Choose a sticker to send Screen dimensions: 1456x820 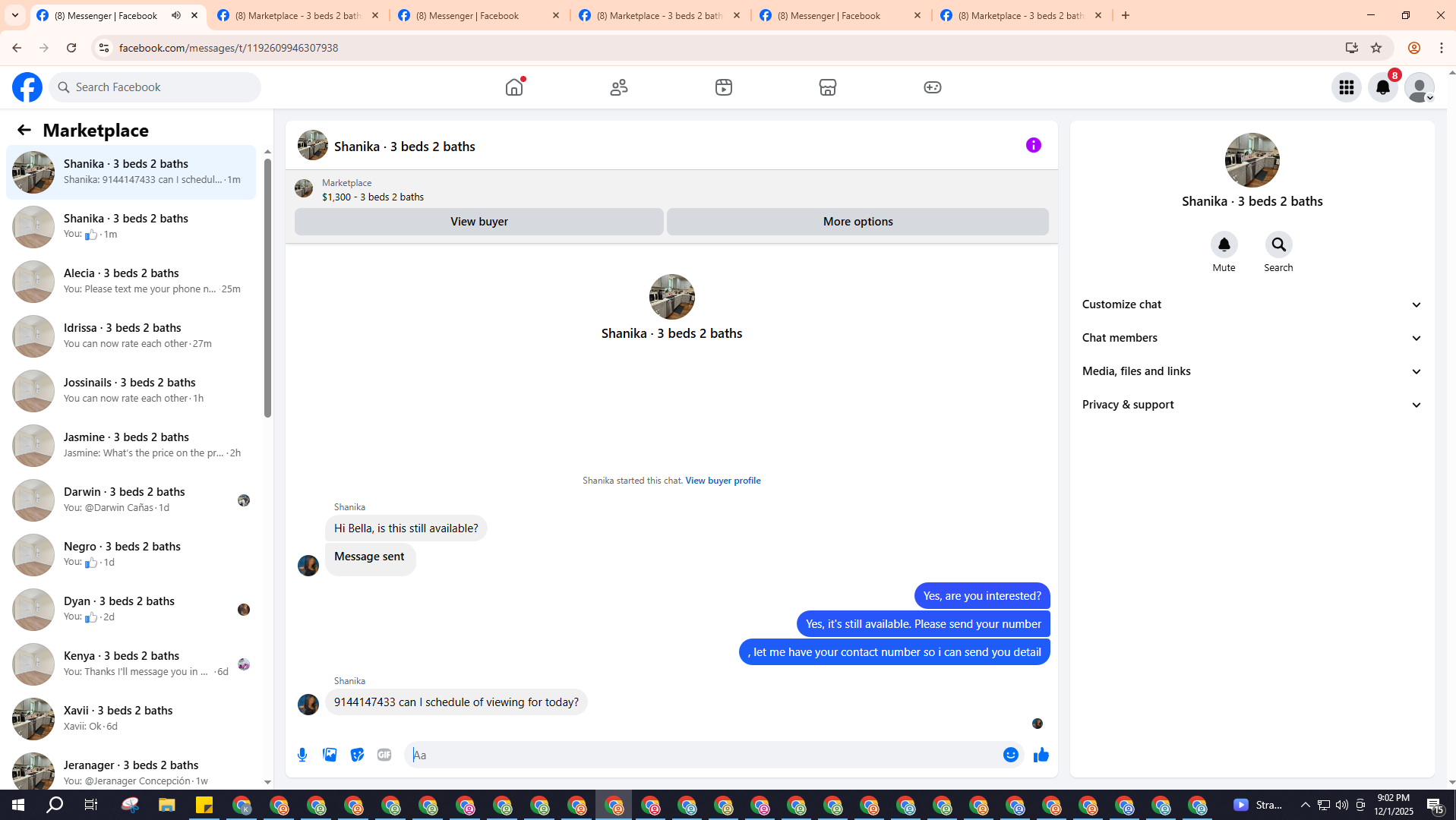pos(357,755)
